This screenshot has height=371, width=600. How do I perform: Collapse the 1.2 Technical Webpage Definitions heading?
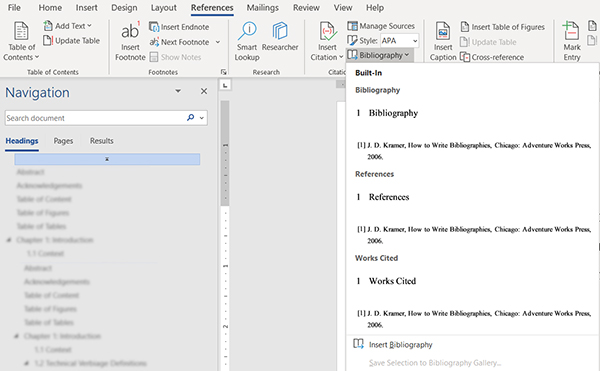point(26,363)
